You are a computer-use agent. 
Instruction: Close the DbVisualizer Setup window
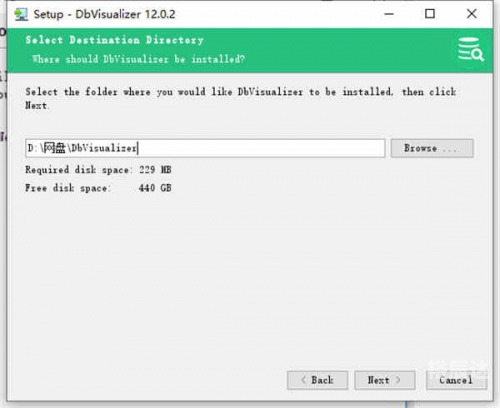point(471,14)
